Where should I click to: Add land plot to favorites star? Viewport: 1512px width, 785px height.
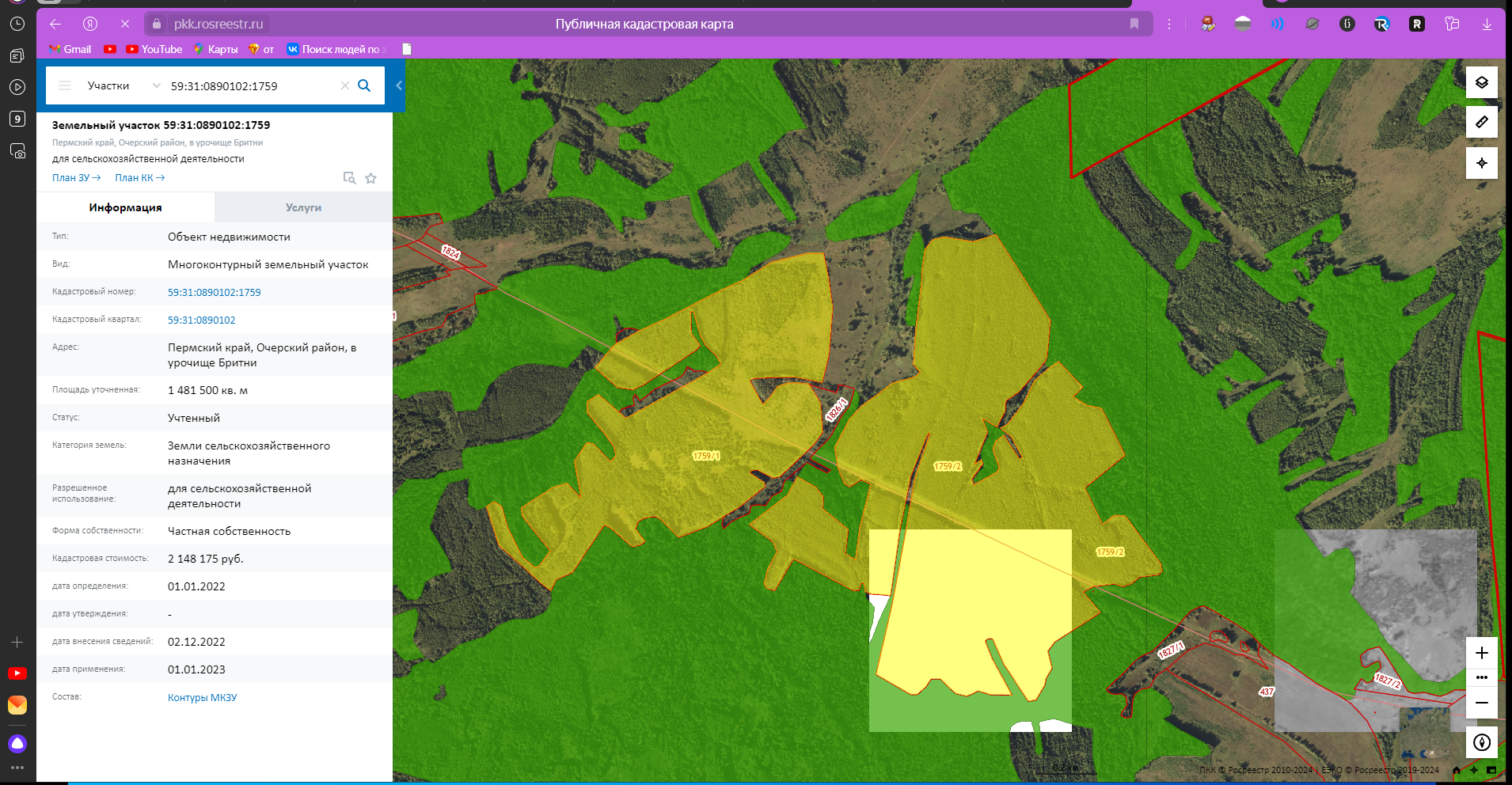pos(370,178)
